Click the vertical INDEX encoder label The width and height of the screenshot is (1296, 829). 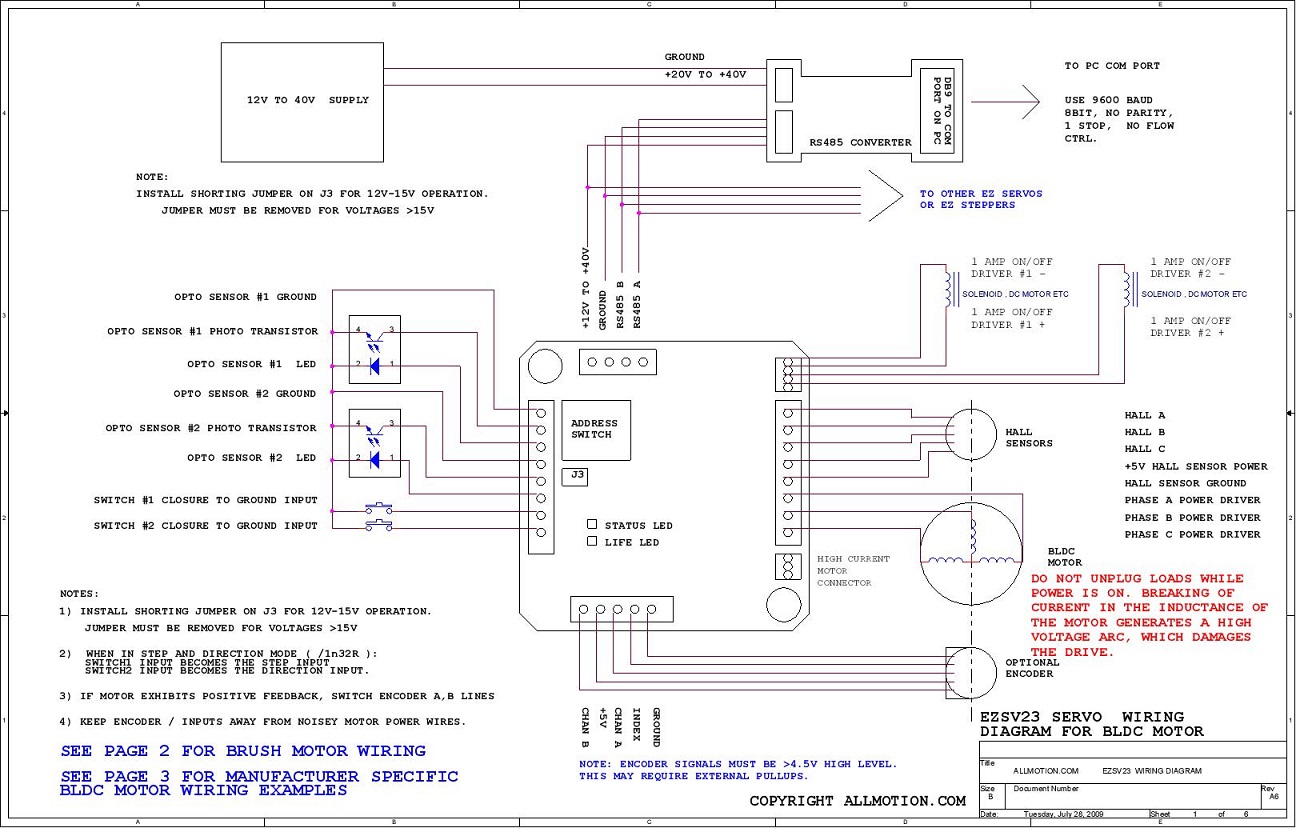pos(637,725)
